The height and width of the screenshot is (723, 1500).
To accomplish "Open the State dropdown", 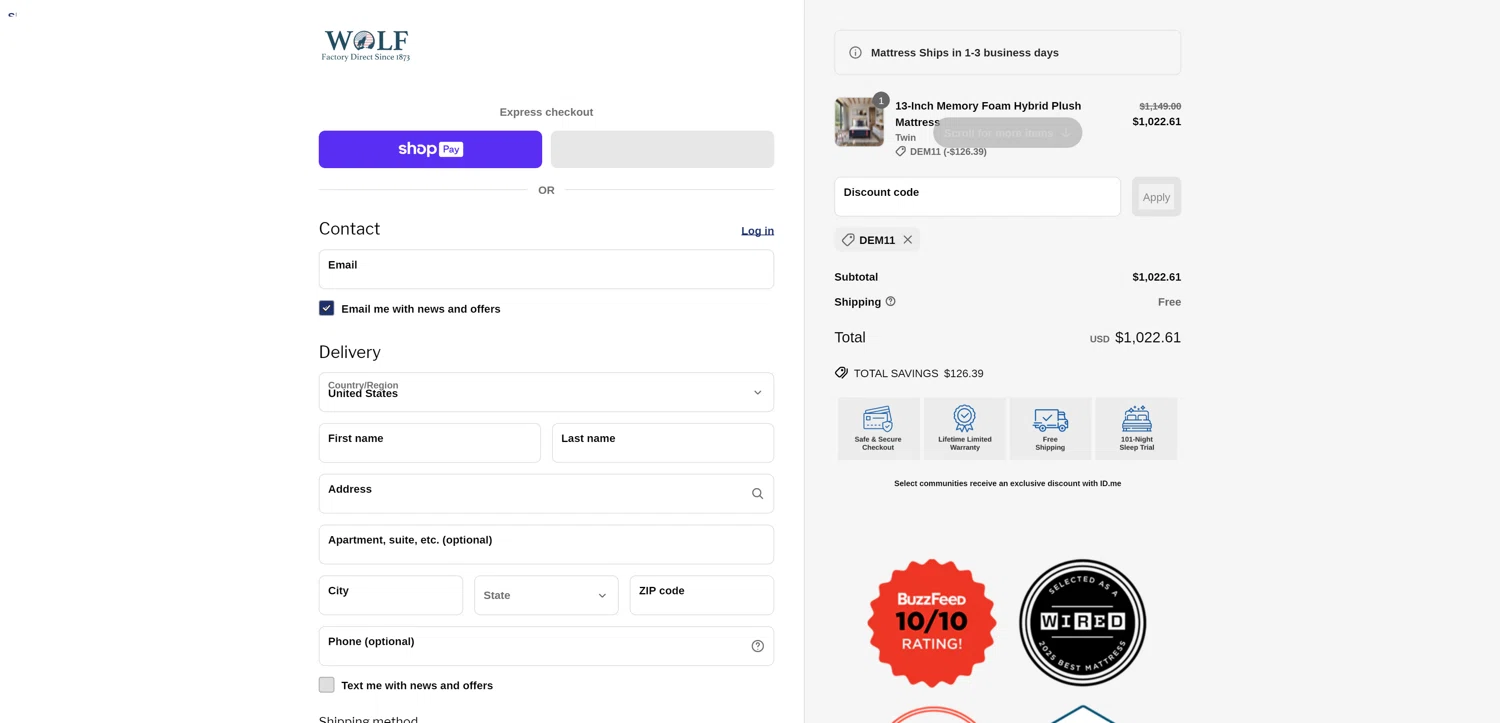I will 546,595.
